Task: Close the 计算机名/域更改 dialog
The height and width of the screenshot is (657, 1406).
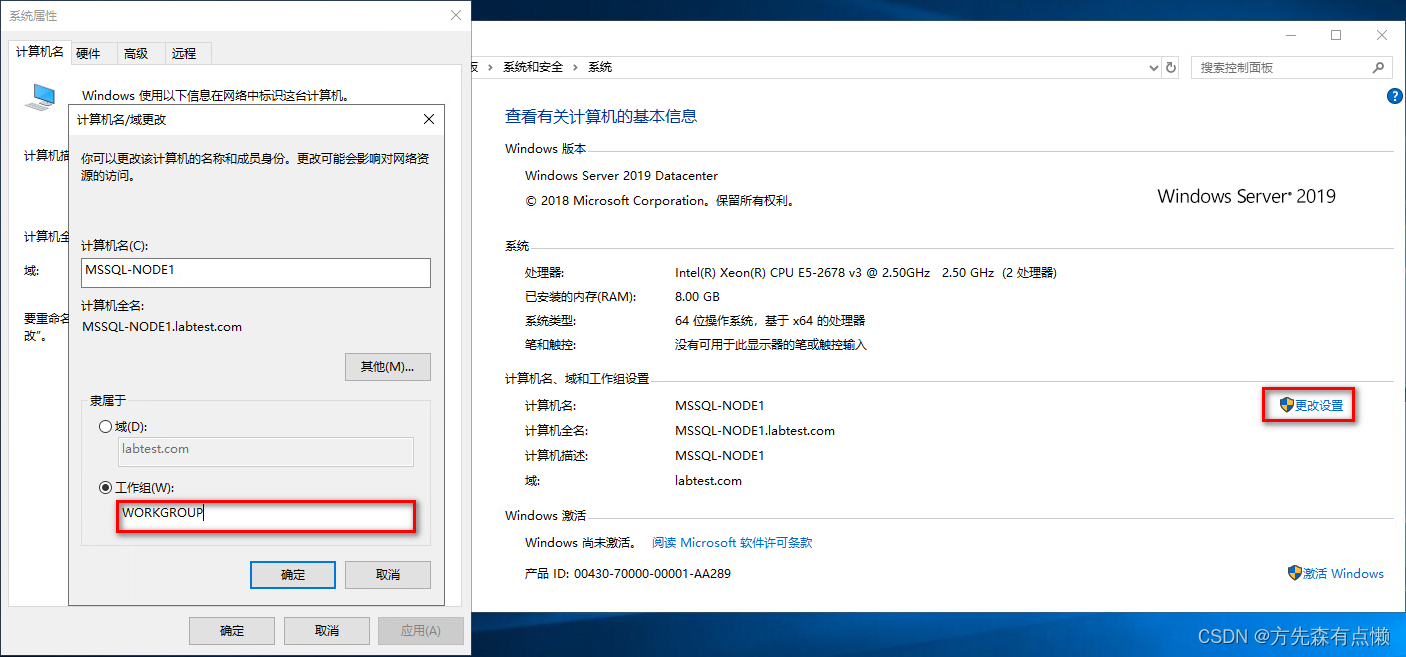Action: point(429,119)
